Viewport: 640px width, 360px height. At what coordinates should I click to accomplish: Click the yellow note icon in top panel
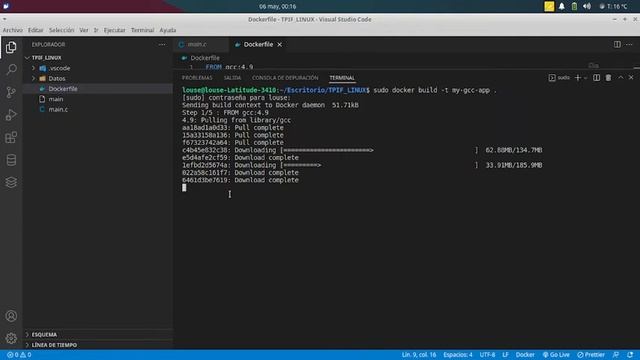click(x=549, y=6)
